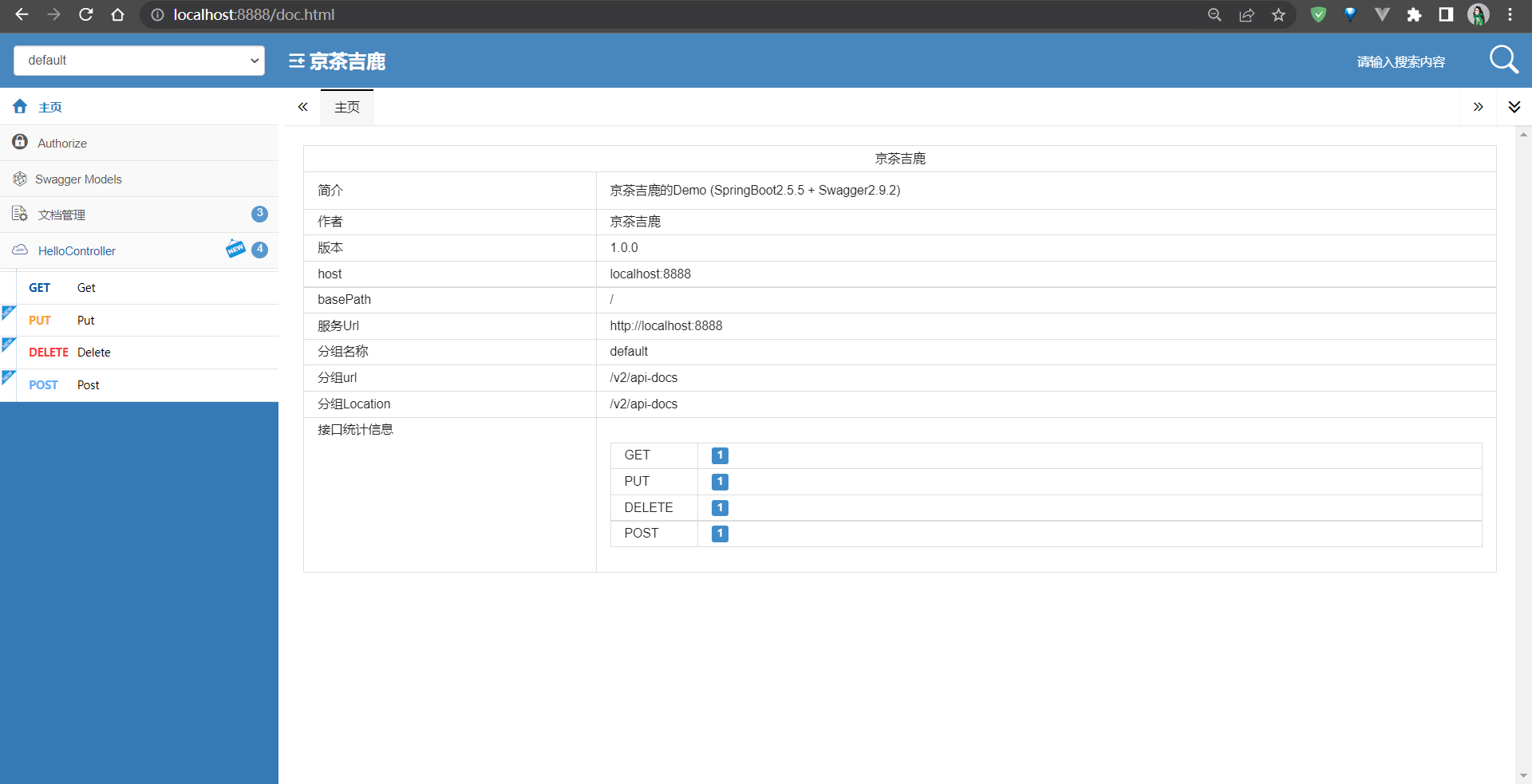Image resolution: width=1532 pixels, height=784 pixels.
Task: Click the host value localhost:8888
Action: point(650,274)
